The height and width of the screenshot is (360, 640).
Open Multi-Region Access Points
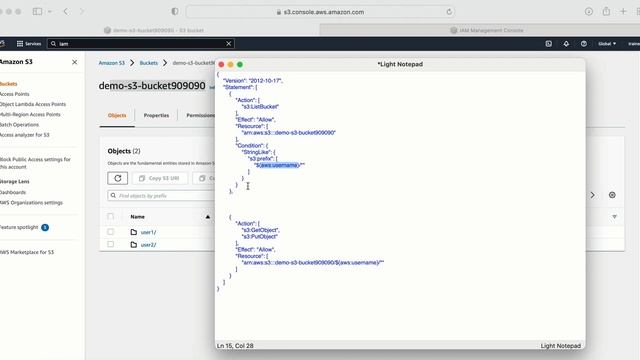(x=30, y=114)
